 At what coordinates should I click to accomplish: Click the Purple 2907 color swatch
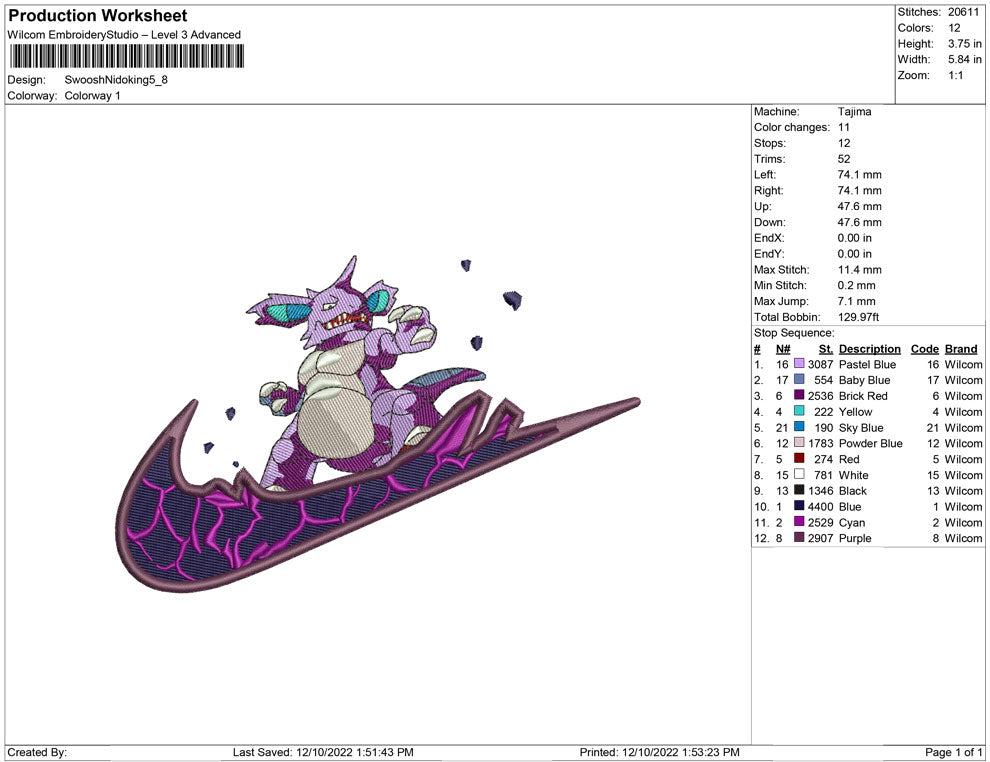[x=799, y=537]
